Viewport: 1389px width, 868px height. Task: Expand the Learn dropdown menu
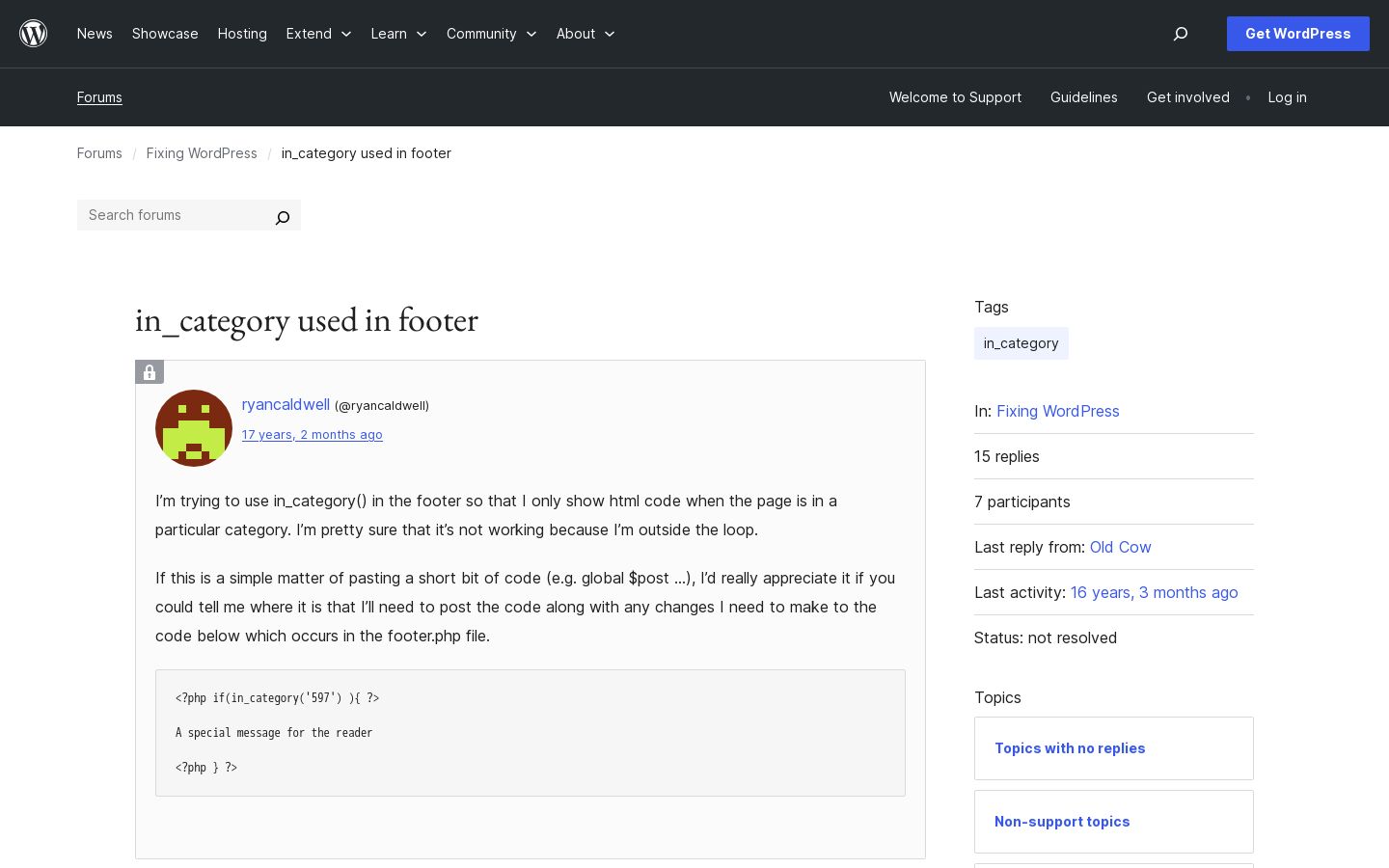[x=398, y=34]
